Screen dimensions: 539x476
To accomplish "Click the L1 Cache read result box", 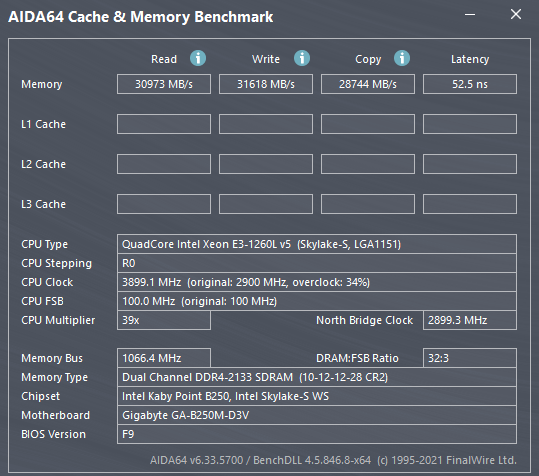I will [x=164, y=124].
